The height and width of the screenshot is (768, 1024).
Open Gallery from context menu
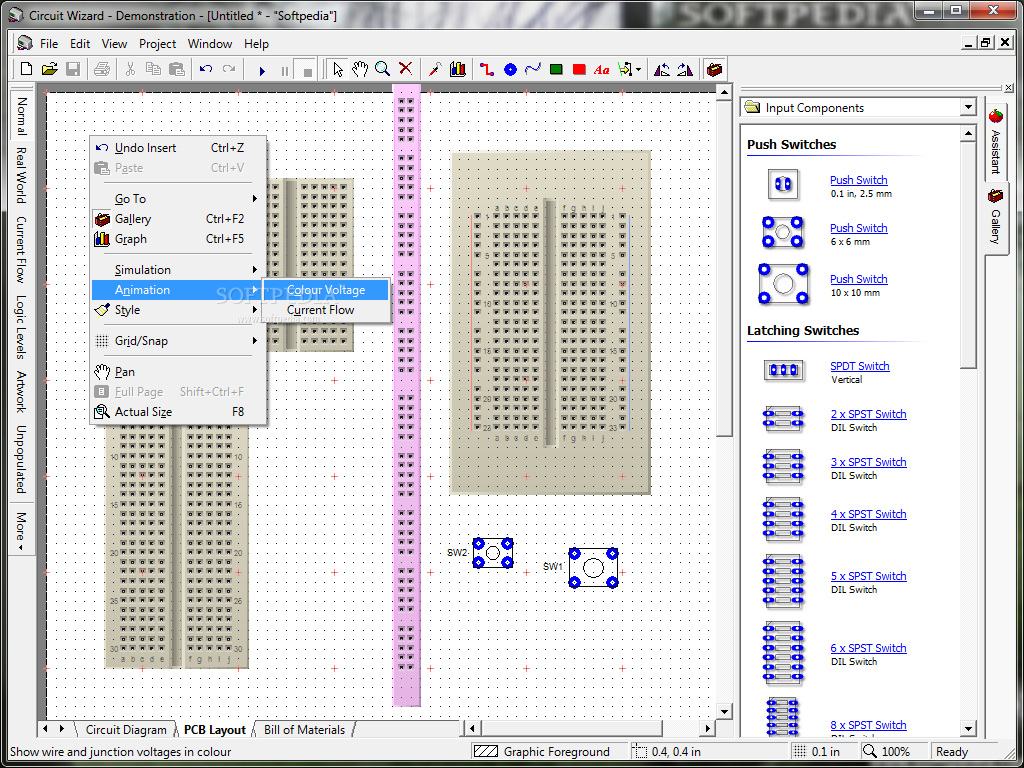[x=178, y=219]
